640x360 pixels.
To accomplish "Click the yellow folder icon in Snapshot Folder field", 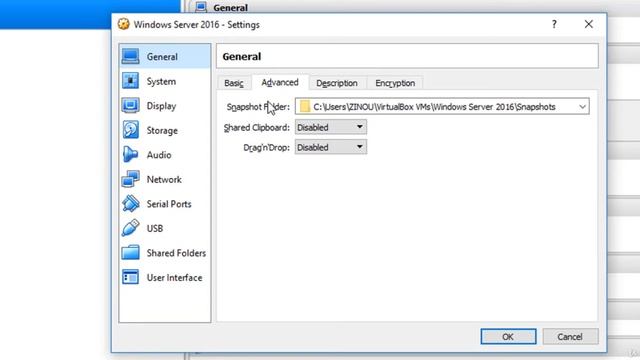I will coord(304,107).
